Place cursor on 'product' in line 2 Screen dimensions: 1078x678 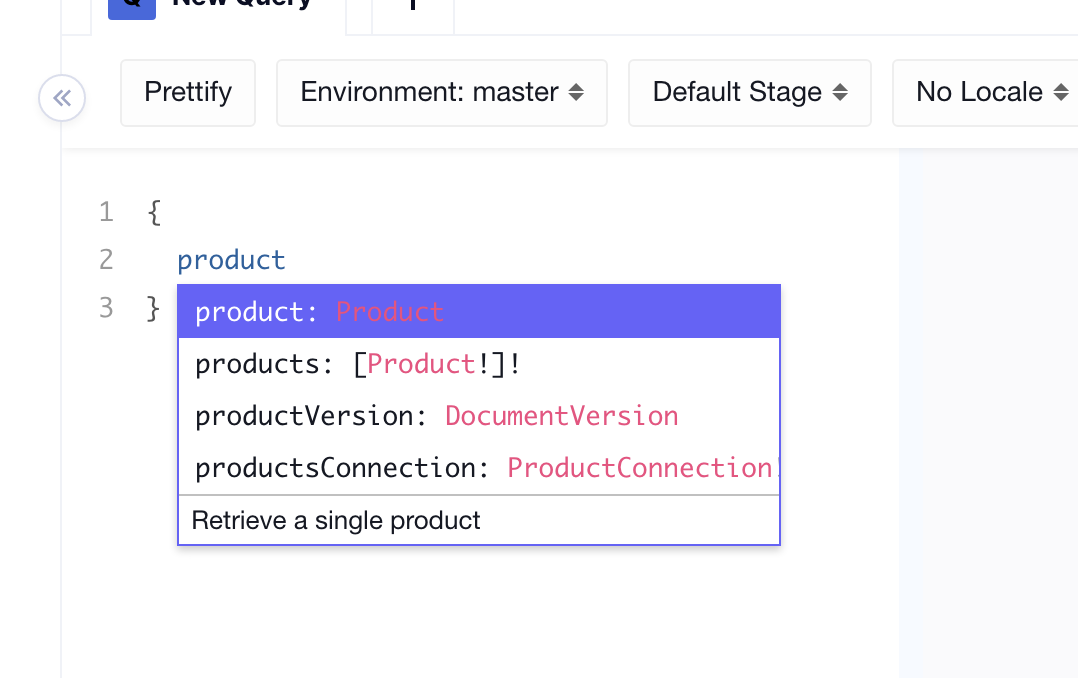click(x=231, y=260)
